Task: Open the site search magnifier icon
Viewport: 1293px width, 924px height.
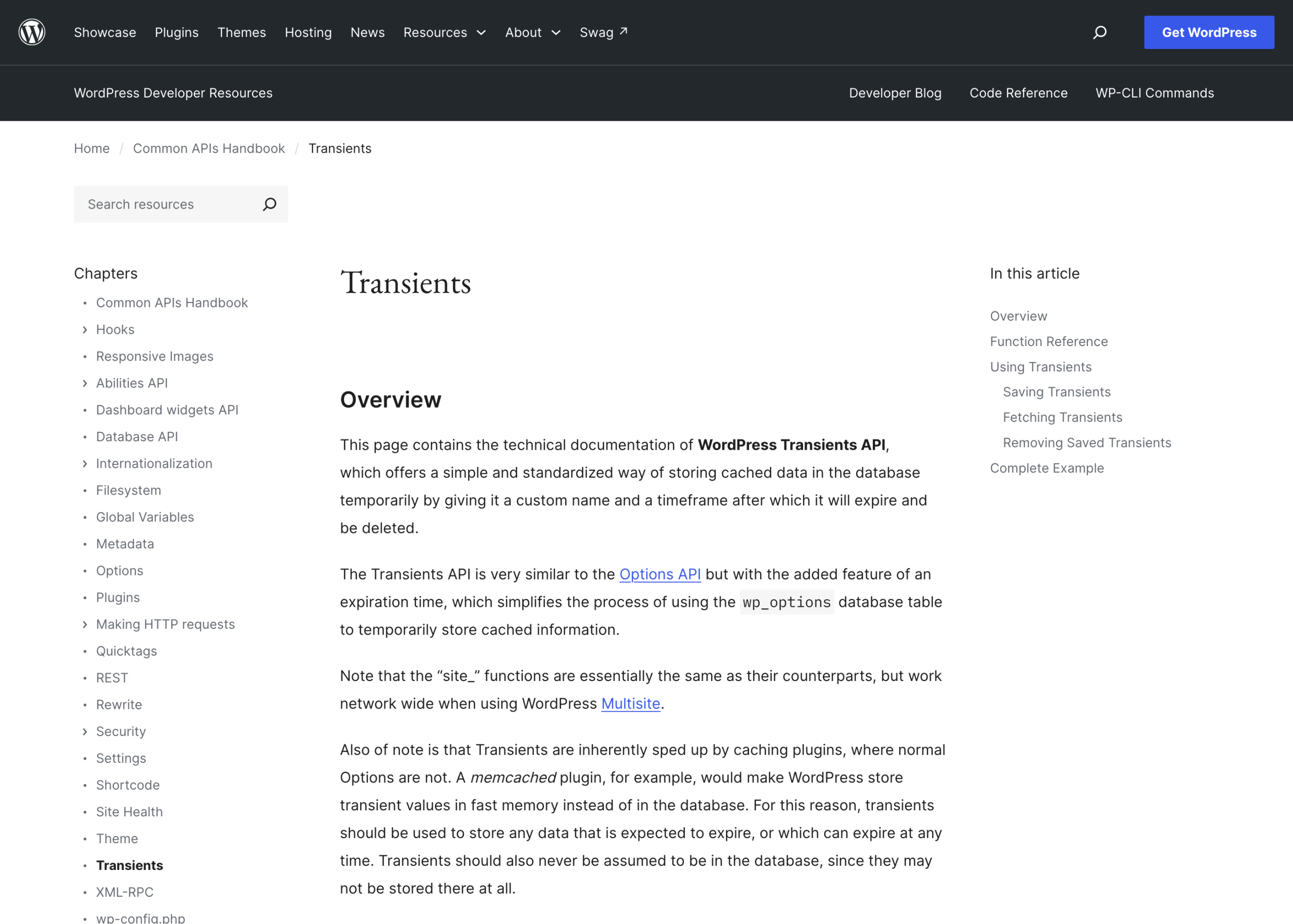Action: click(x=1100, y=32)
